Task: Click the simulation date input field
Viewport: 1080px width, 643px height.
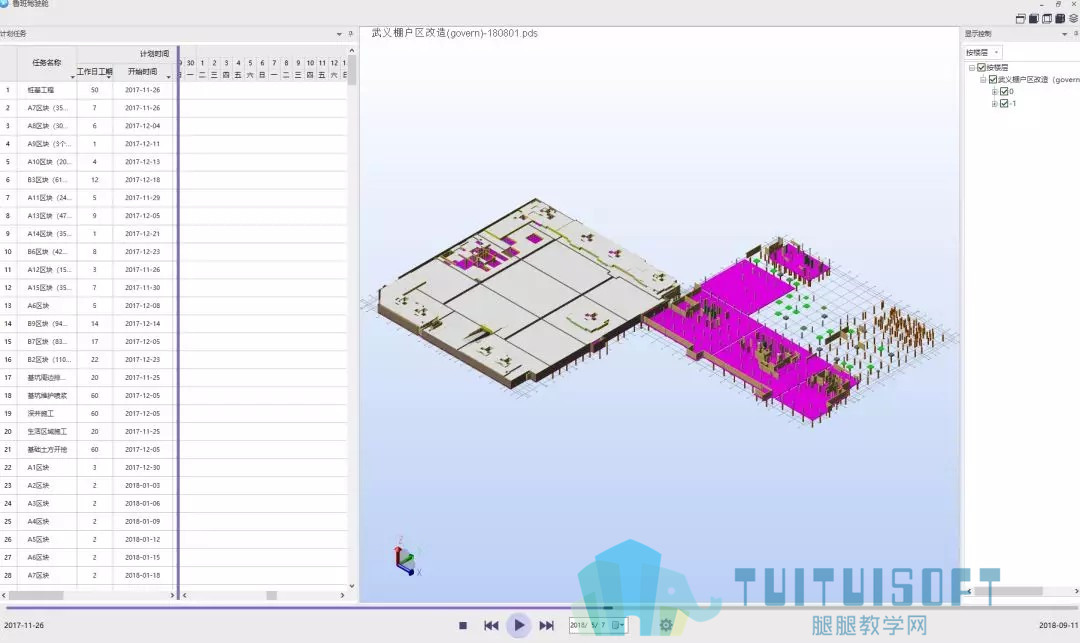Action: point(598,625)
